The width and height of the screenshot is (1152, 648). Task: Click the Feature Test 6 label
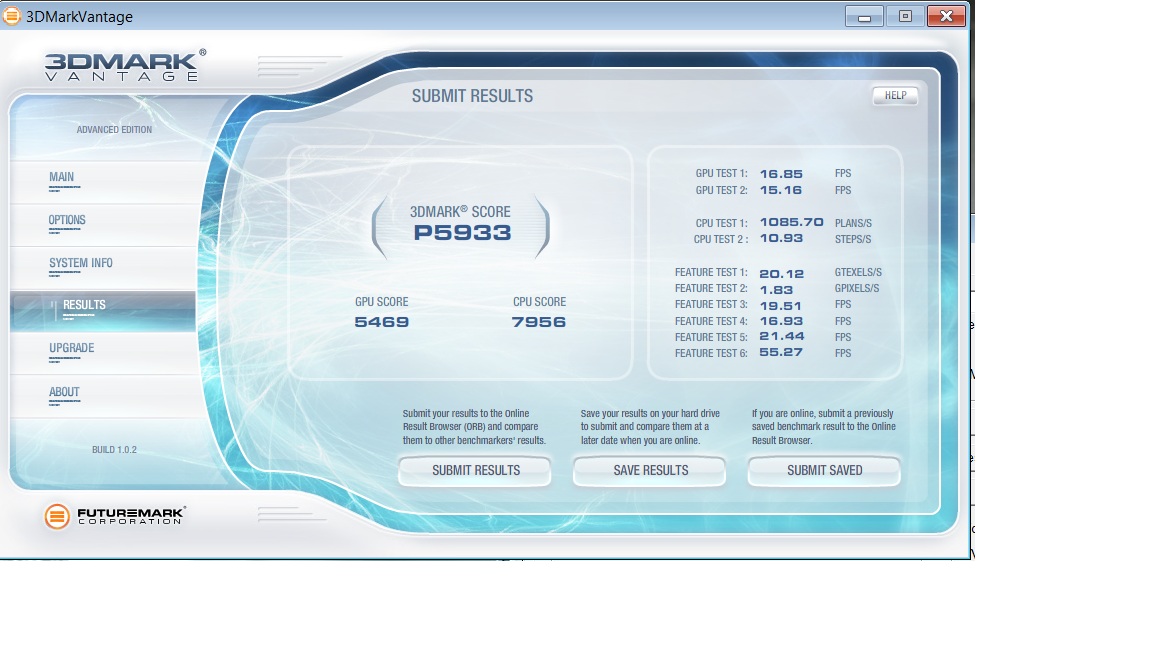click(711, 353)
